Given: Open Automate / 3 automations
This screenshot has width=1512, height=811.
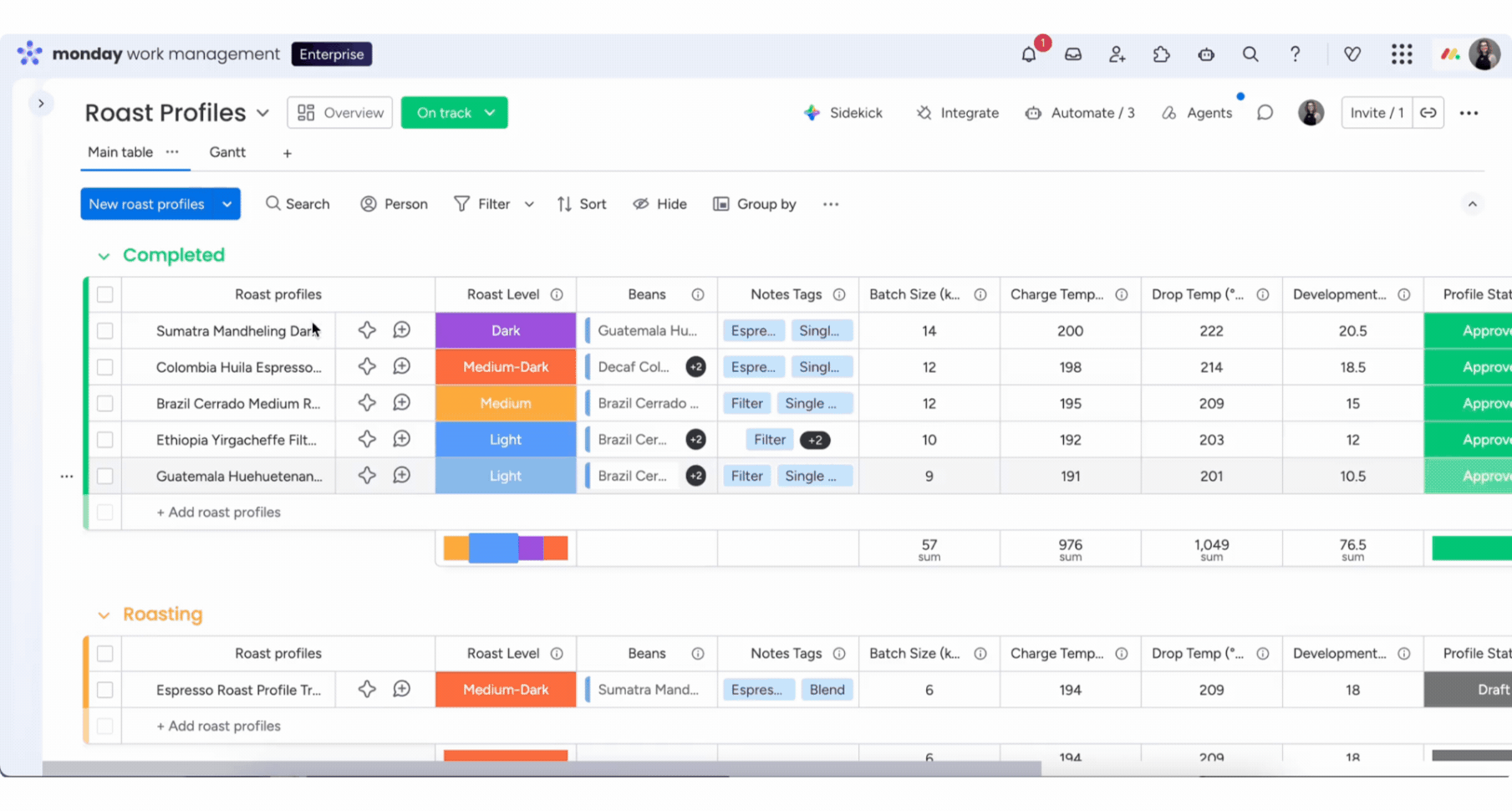Looking at the screenshot, I should (x=1080, y=113).
